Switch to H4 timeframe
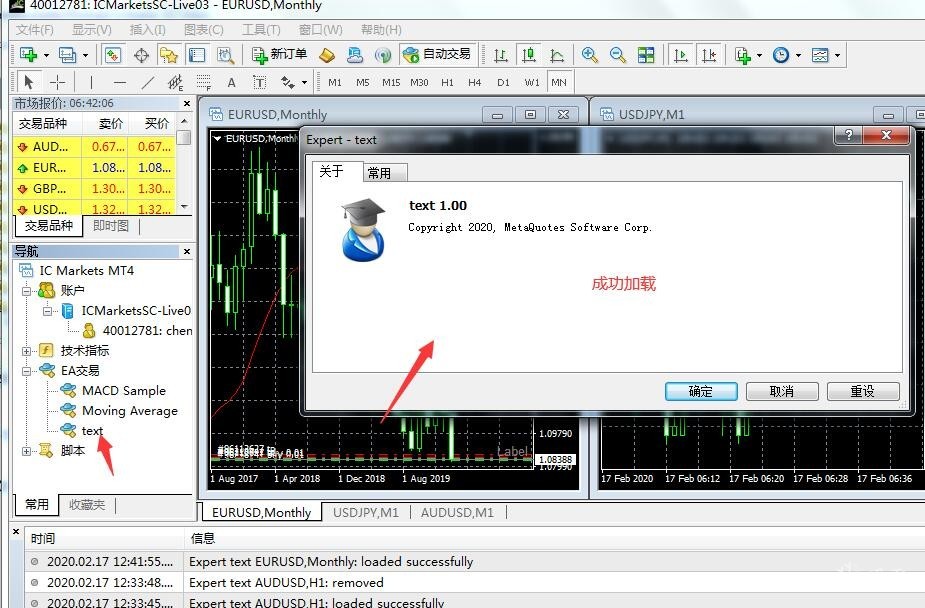925x608 pixels. click(x=474, y=82)
